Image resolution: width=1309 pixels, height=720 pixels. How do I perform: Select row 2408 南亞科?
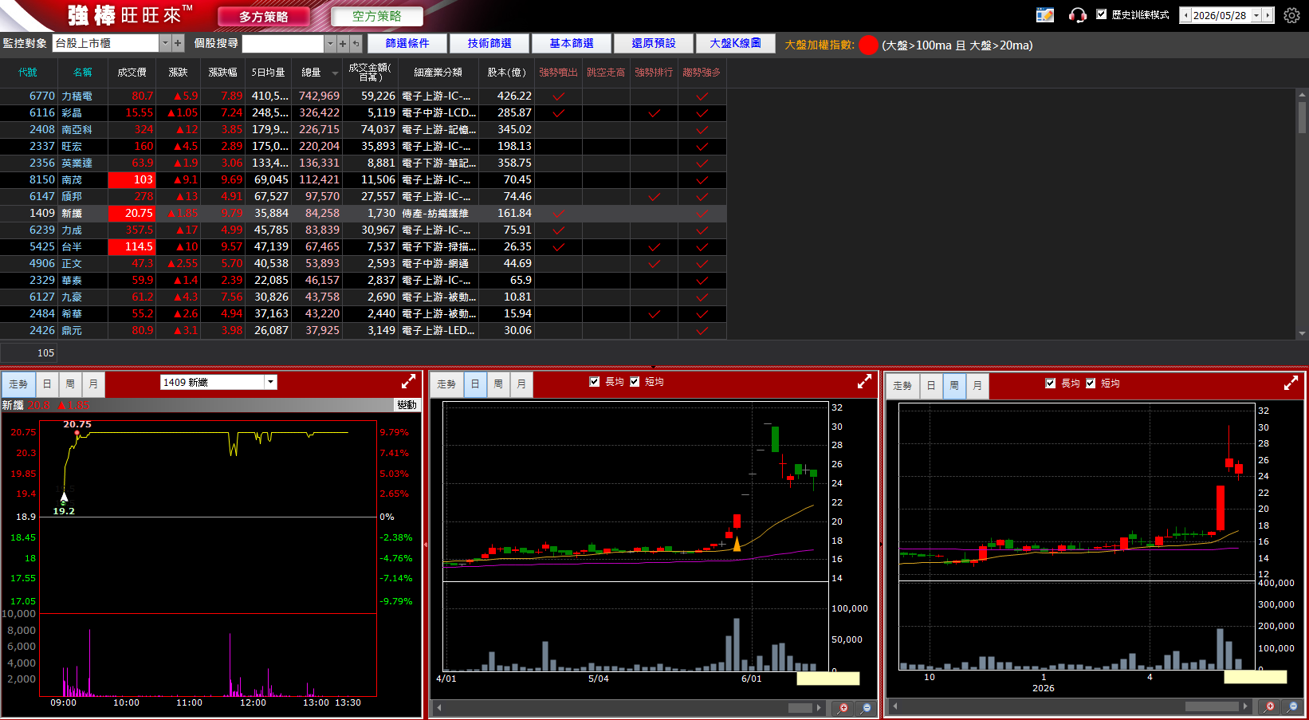pyautogui.click(x=363, y=130)
